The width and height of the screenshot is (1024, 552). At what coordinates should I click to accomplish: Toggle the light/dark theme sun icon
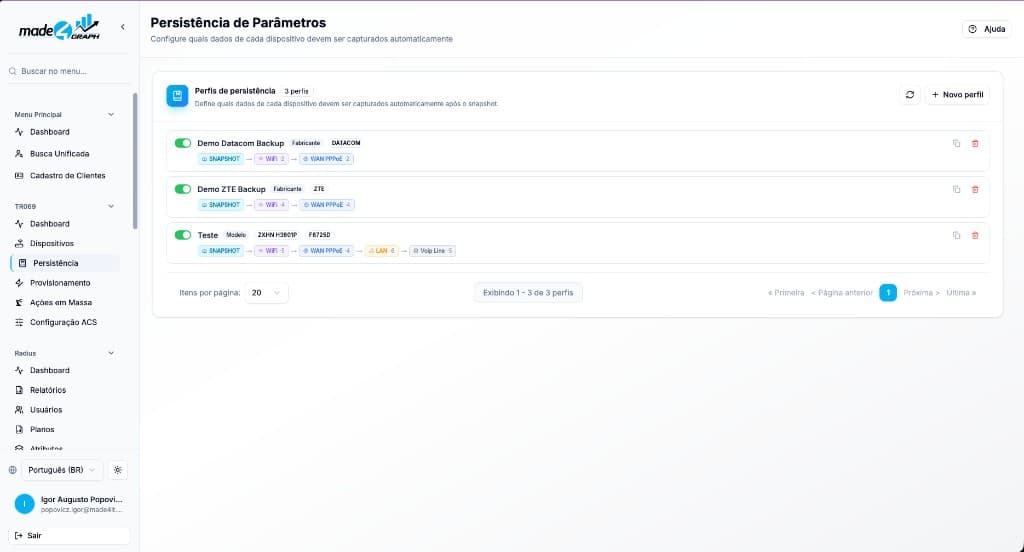118,470
